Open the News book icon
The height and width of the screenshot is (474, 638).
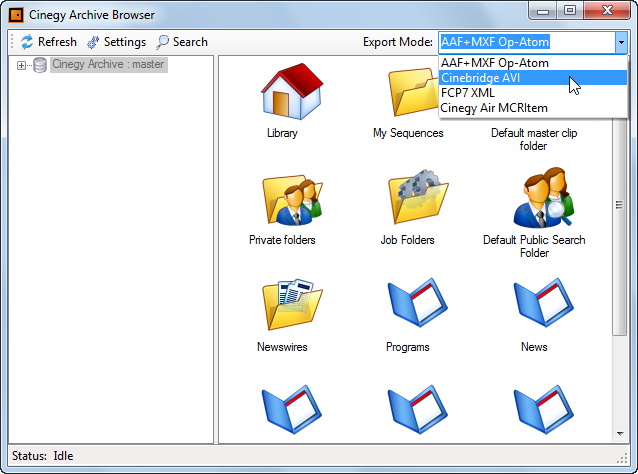click(544, 302)
